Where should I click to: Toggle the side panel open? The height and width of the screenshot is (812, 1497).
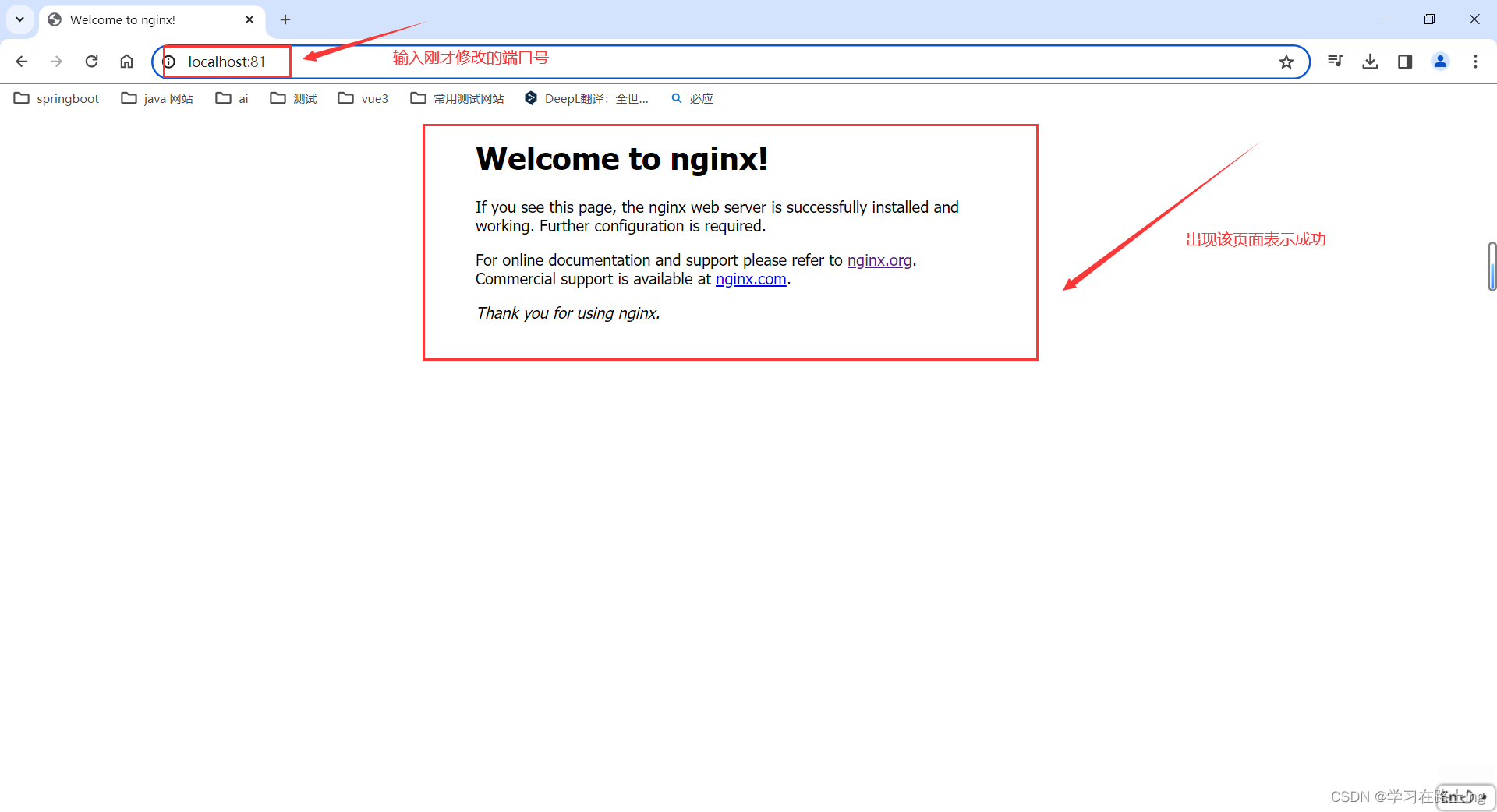1405,61
